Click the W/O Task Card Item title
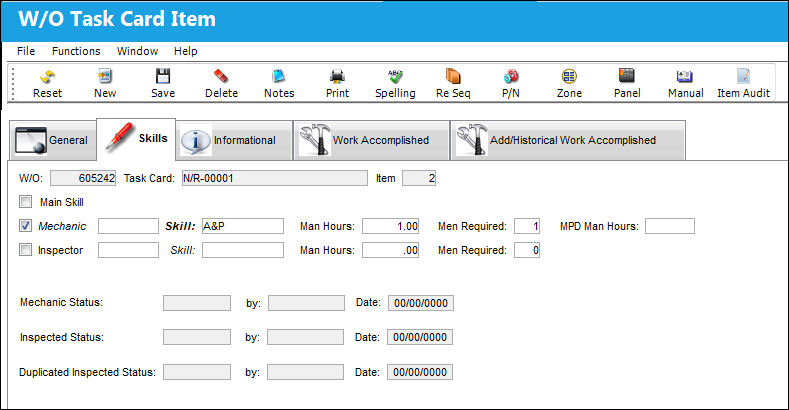 [x=117, y=19]
